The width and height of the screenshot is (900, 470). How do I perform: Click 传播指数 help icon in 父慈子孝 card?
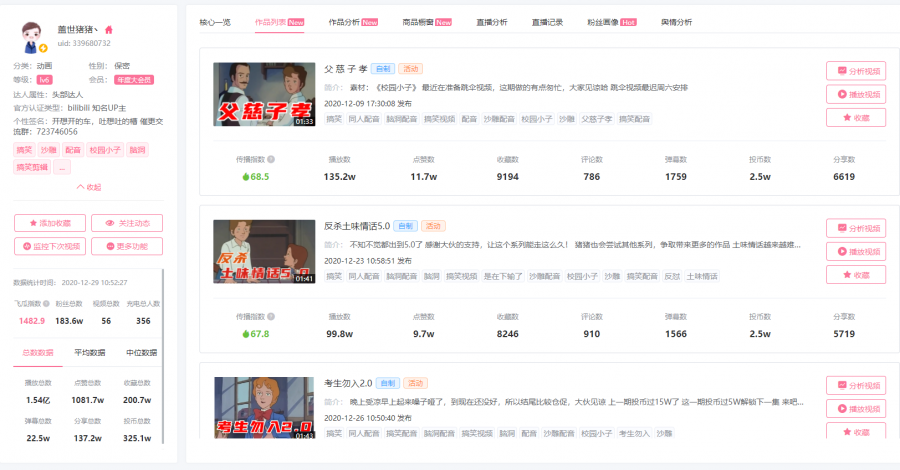coord(271,160)
